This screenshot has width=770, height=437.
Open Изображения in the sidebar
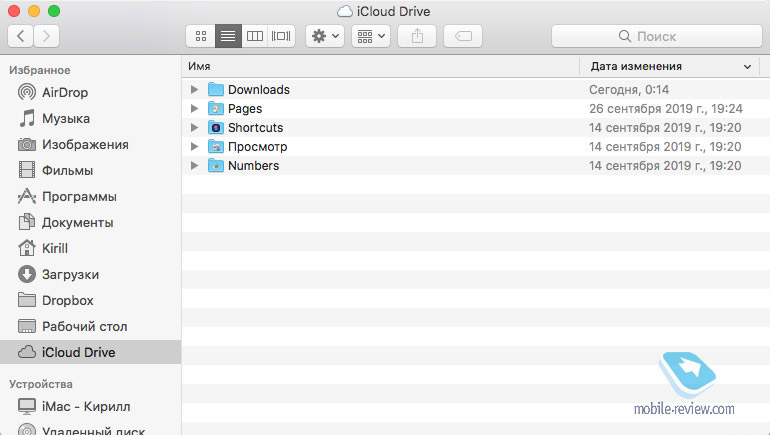[x=91, y=144]
